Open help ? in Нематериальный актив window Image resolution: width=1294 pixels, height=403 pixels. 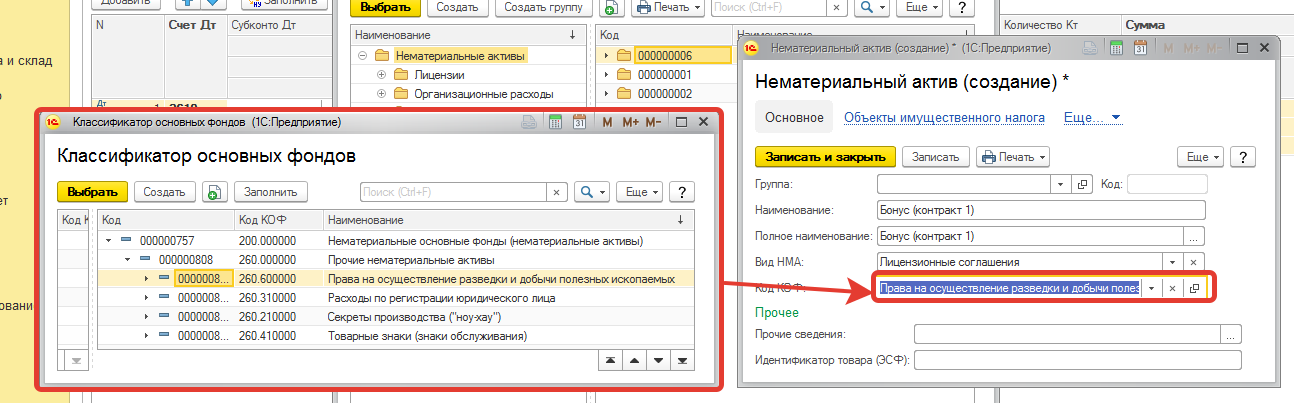[1243, 157]
